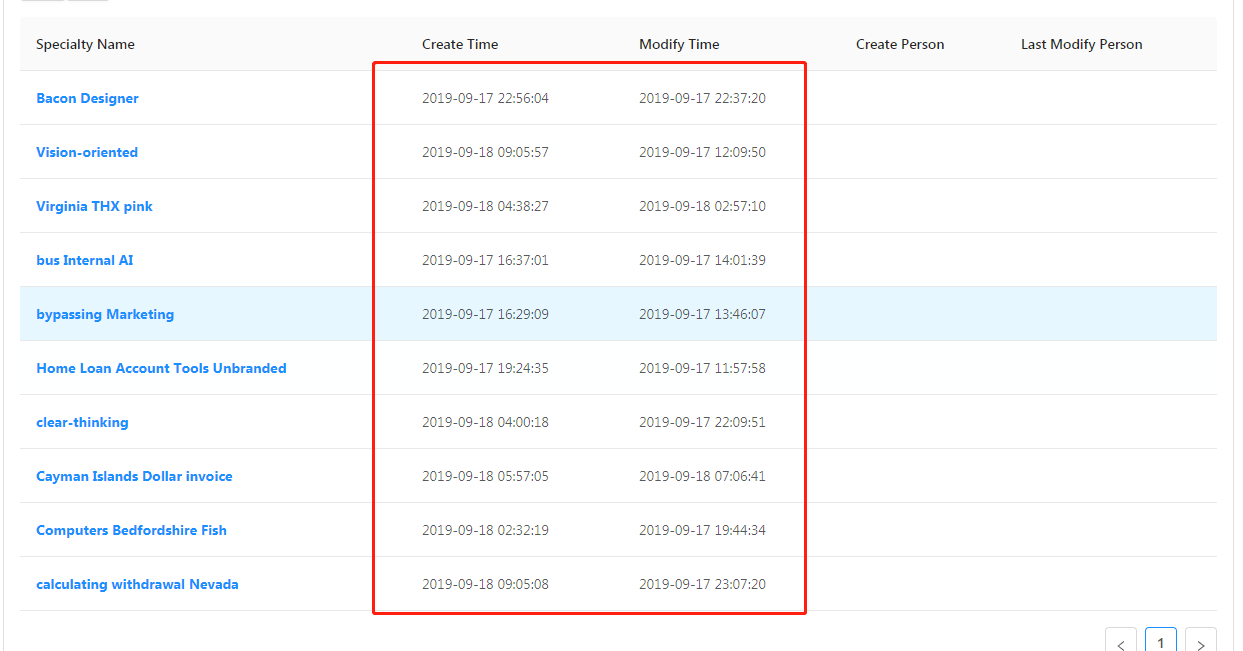Select modify time 2019-09-17 14:01:39
The width and height of the screenshot is (1243, 651).
702,260
